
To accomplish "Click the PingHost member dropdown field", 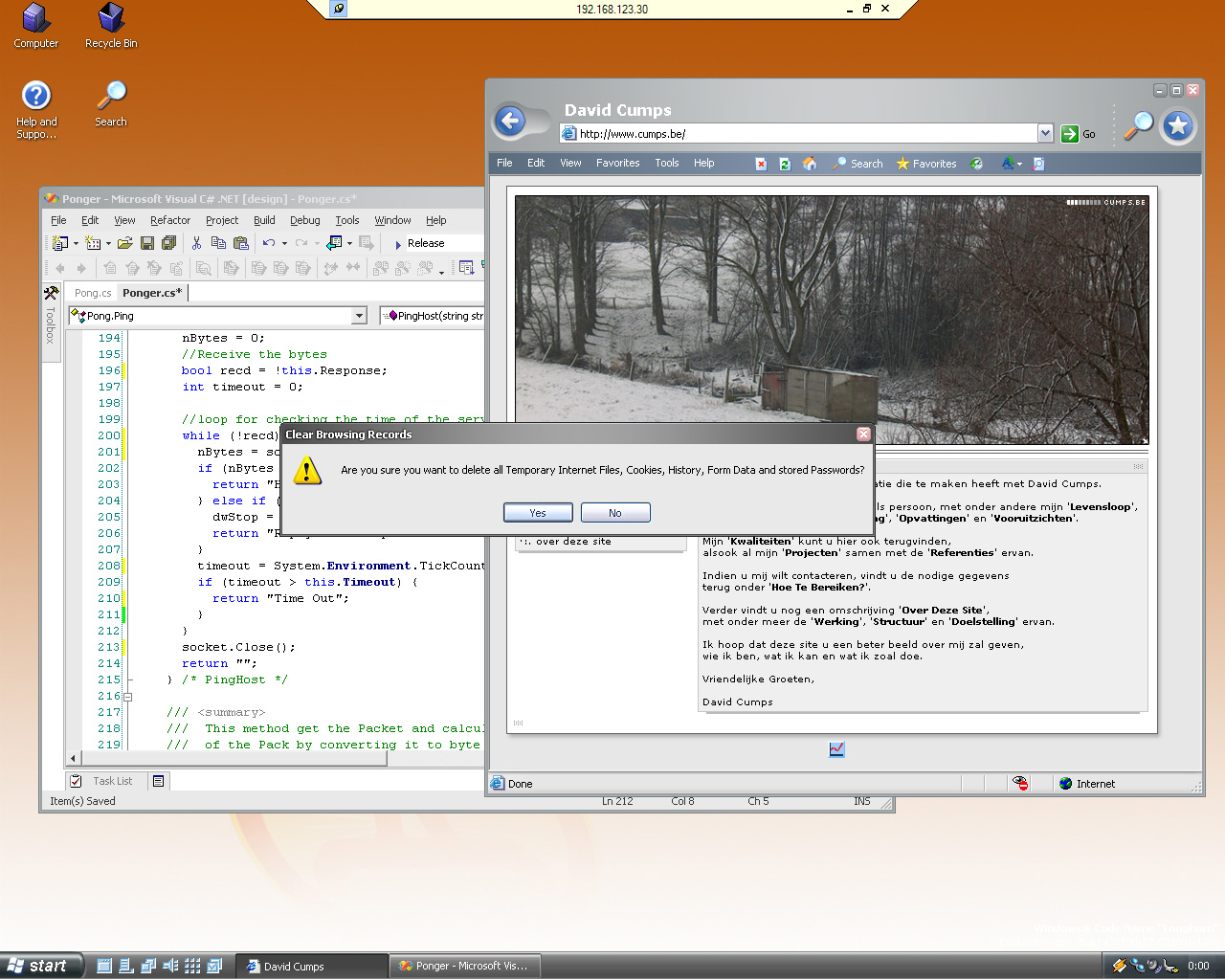I will [433, 316].
